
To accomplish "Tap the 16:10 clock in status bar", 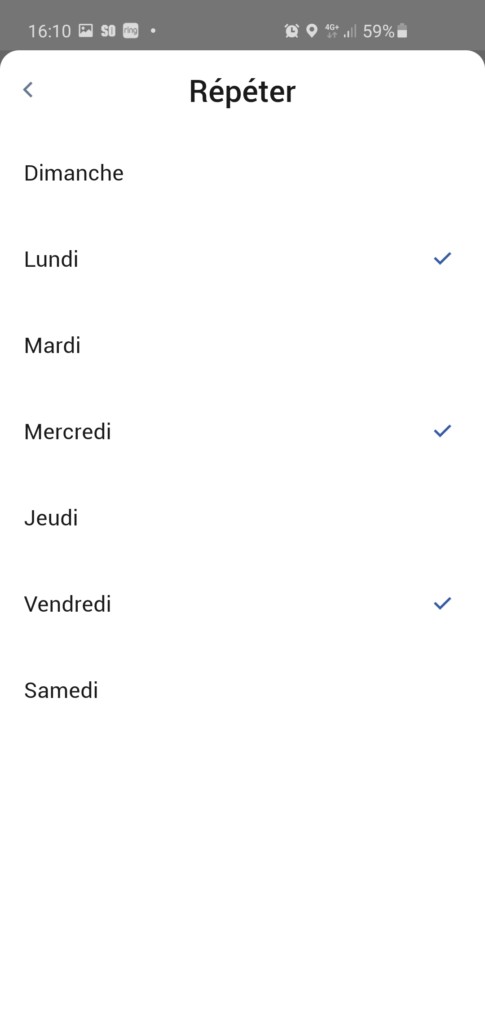I will [50, 31].
